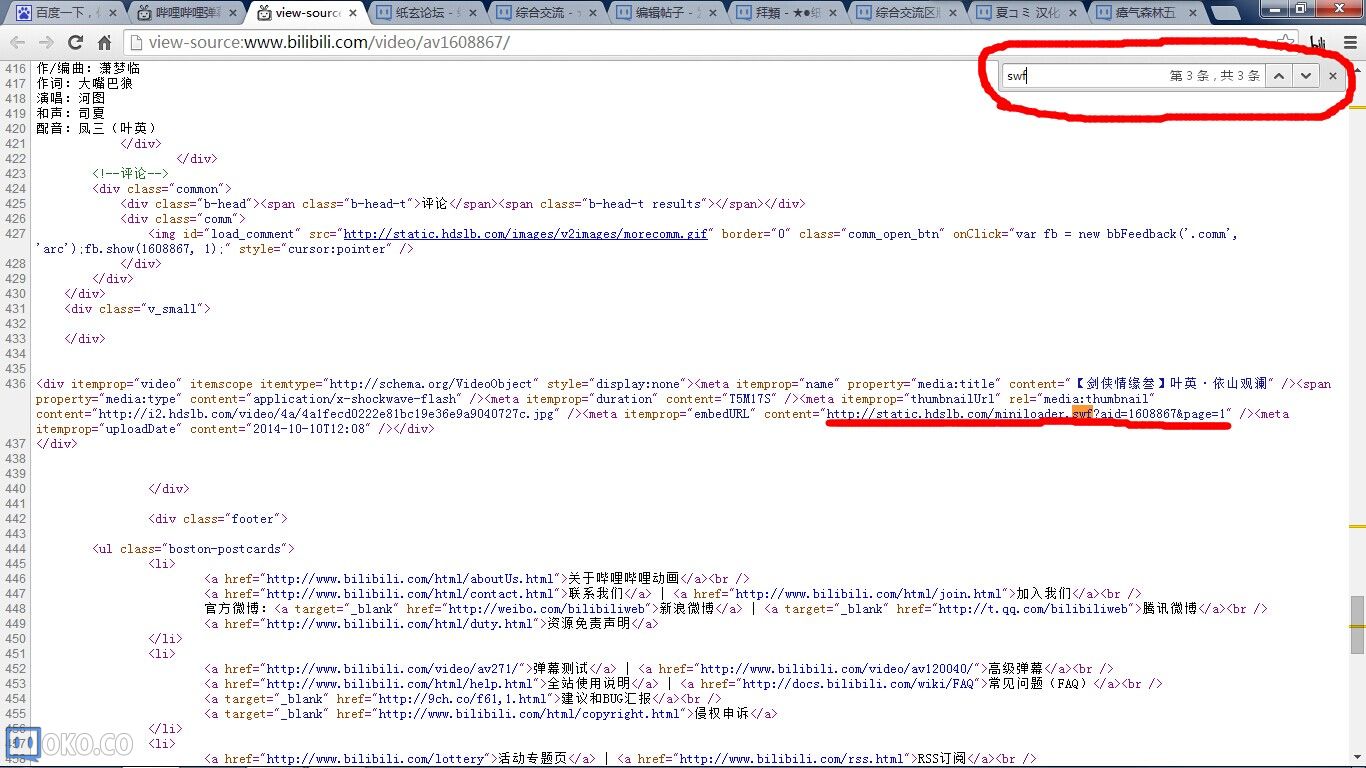Screen dimensions: 1366x768
Task: Click the view-source address bar
Action: pyautogui.click(x=700, y=43)
